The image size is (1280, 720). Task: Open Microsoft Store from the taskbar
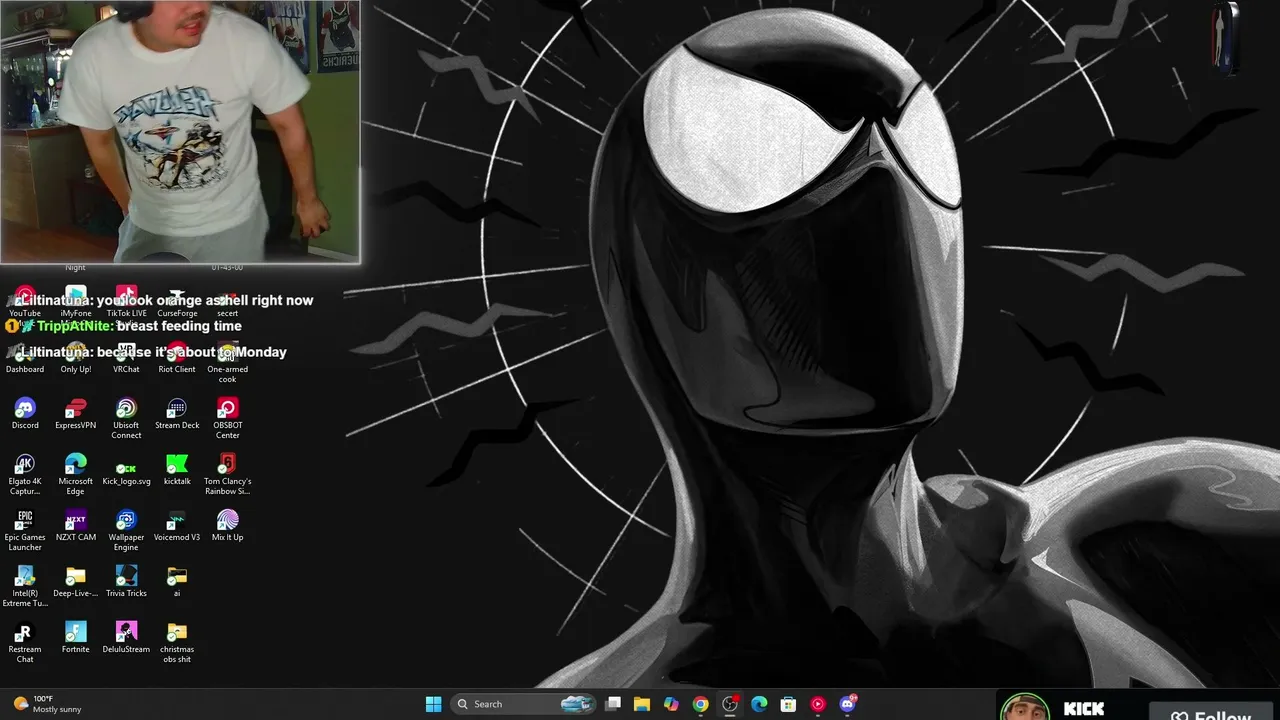[x=789, y=704]
